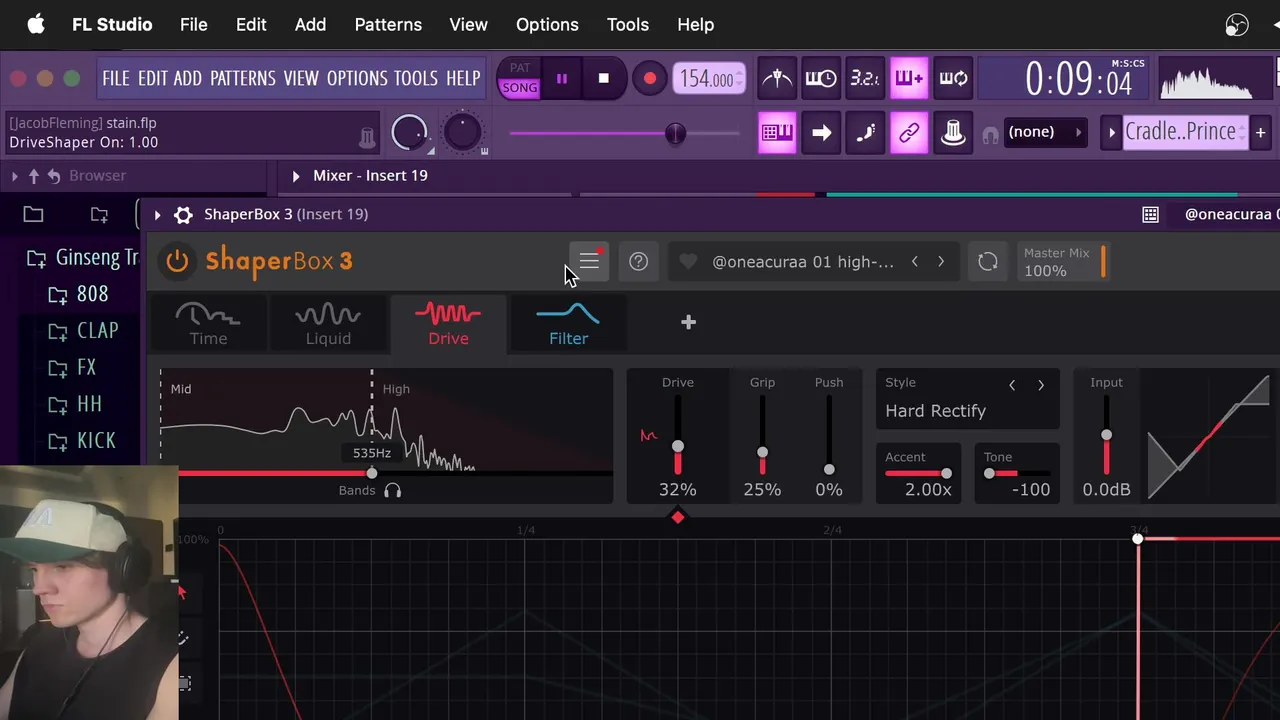The image size is (1280, 720).
Task: Open ShaperBox 3 plugin options arrow
Action: 157,214
